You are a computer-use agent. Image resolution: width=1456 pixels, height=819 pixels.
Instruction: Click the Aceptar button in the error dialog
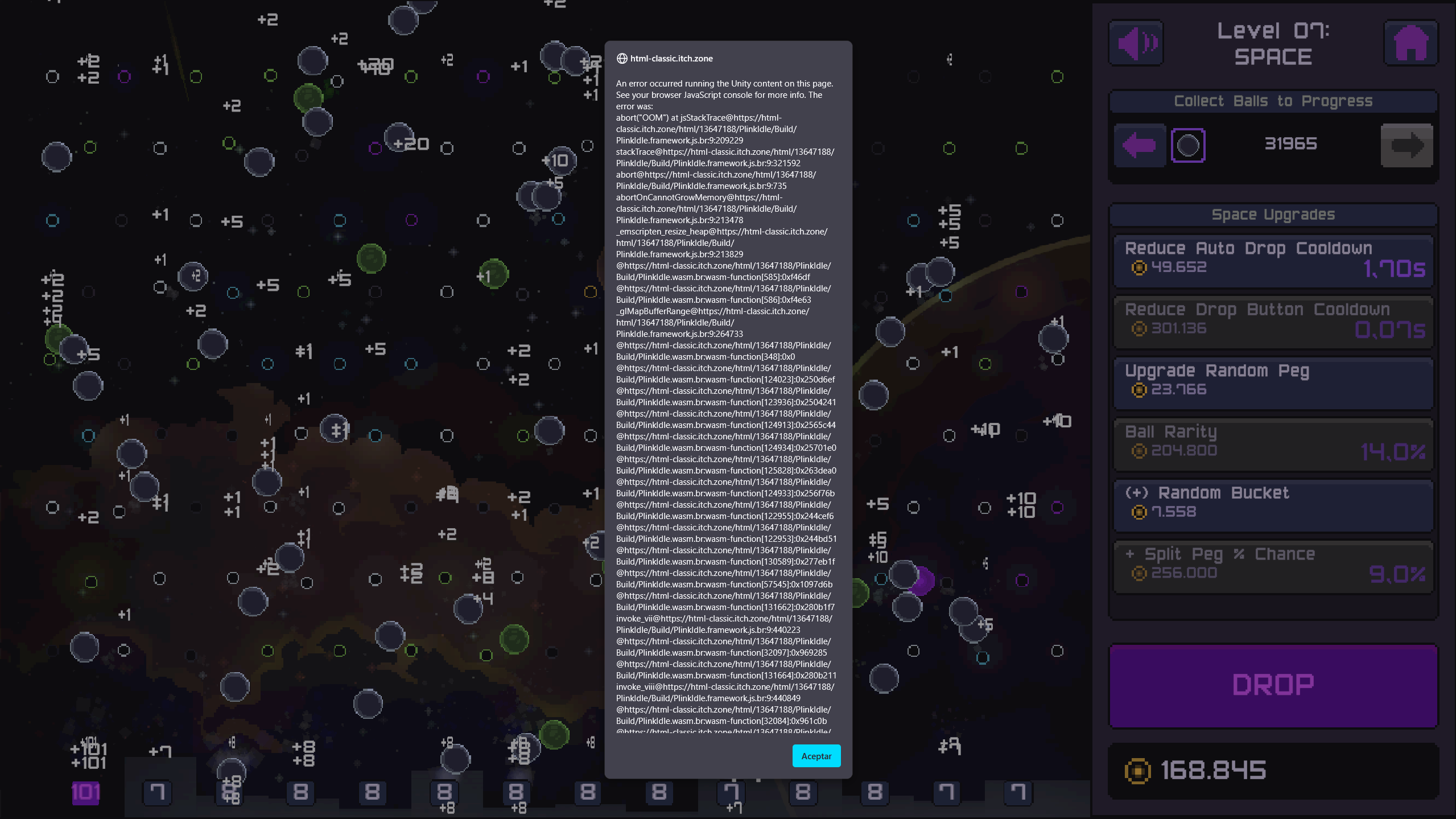(x=816, y=756)
